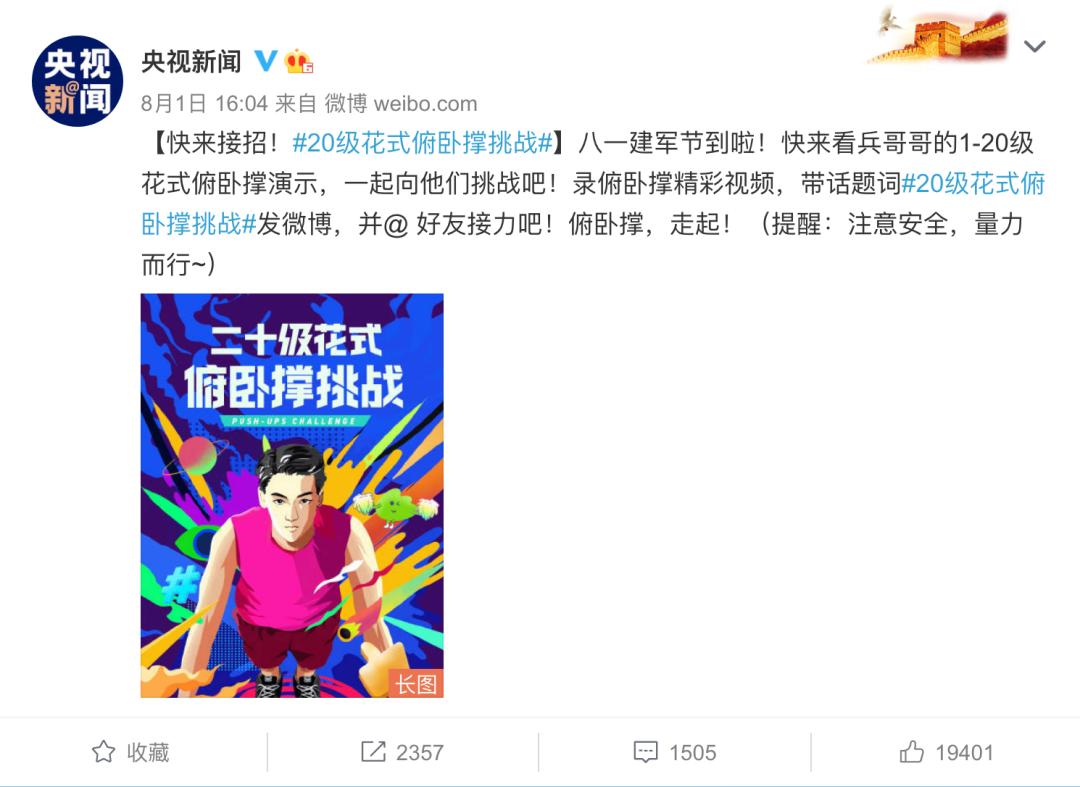
Task: Click the 19401 like count
Action: coord(964,752)
